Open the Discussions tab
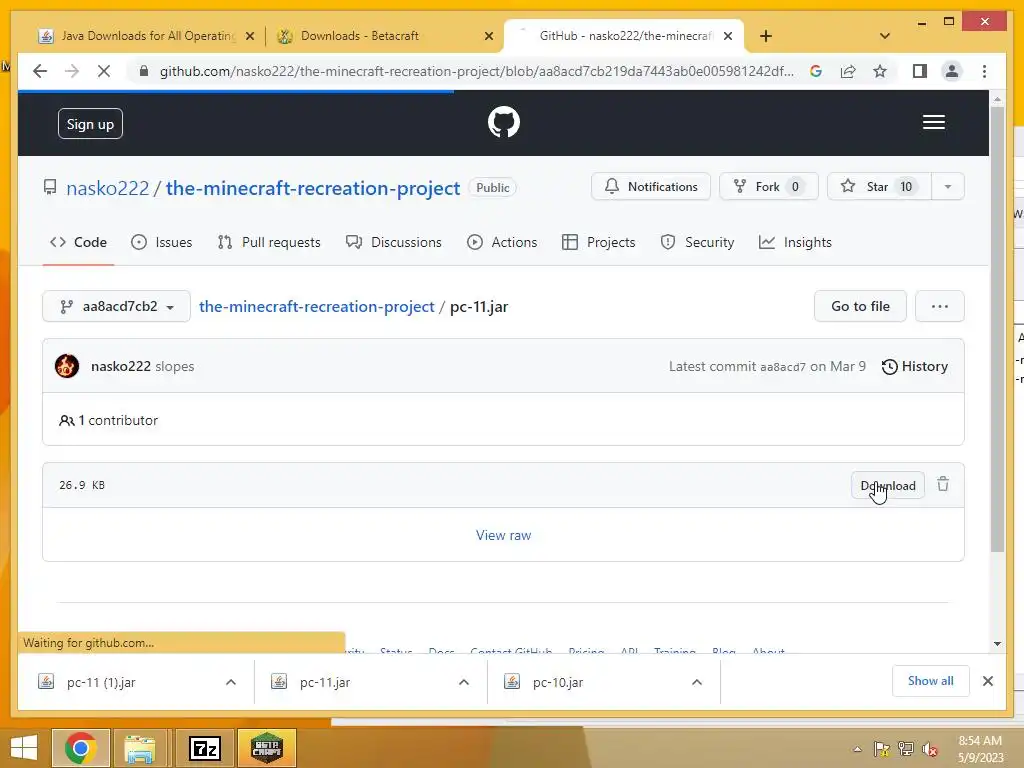 click(394, 242)
